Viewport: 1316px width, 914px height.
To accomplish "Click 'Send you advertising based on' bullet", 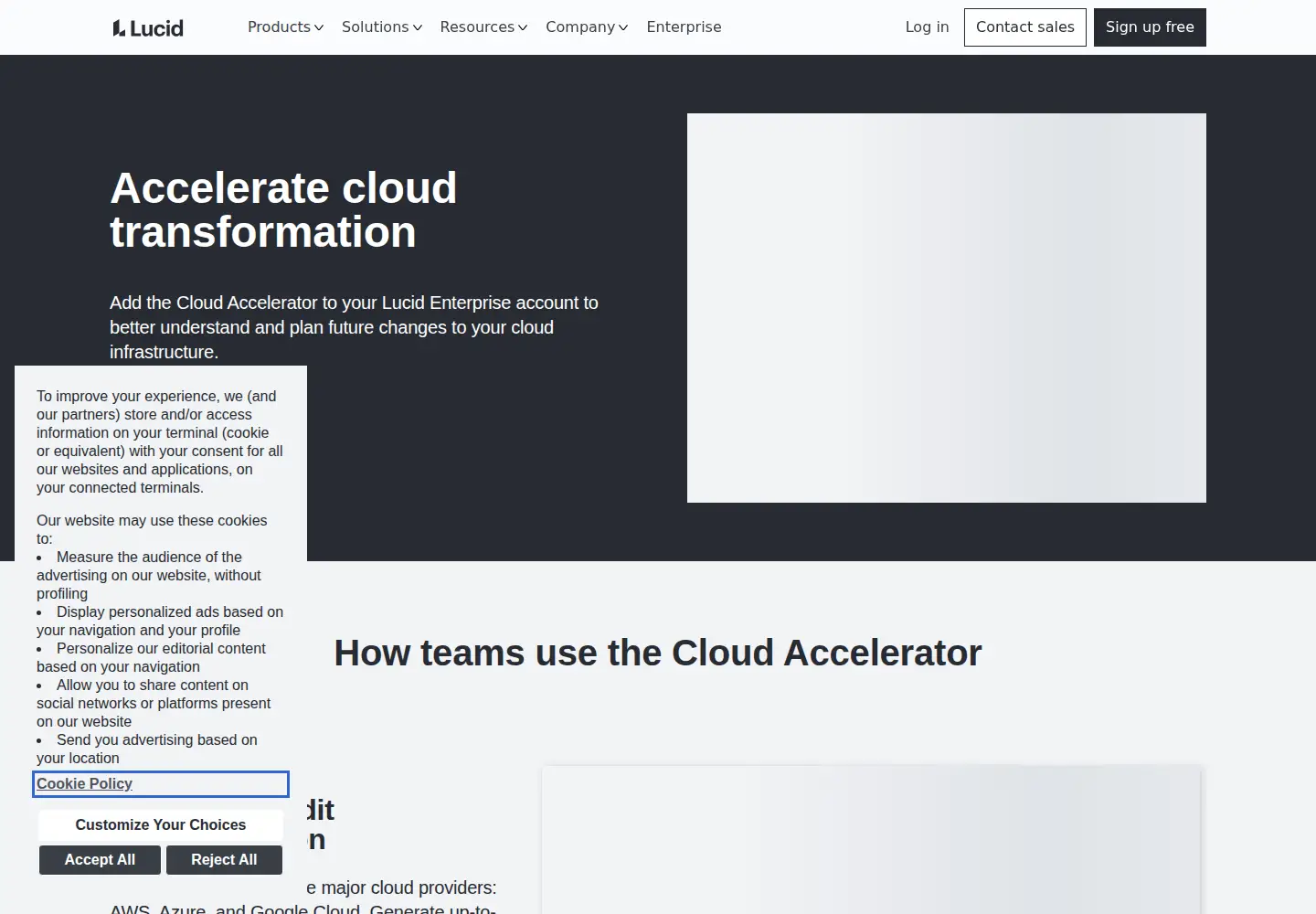I will click(147, 749).
